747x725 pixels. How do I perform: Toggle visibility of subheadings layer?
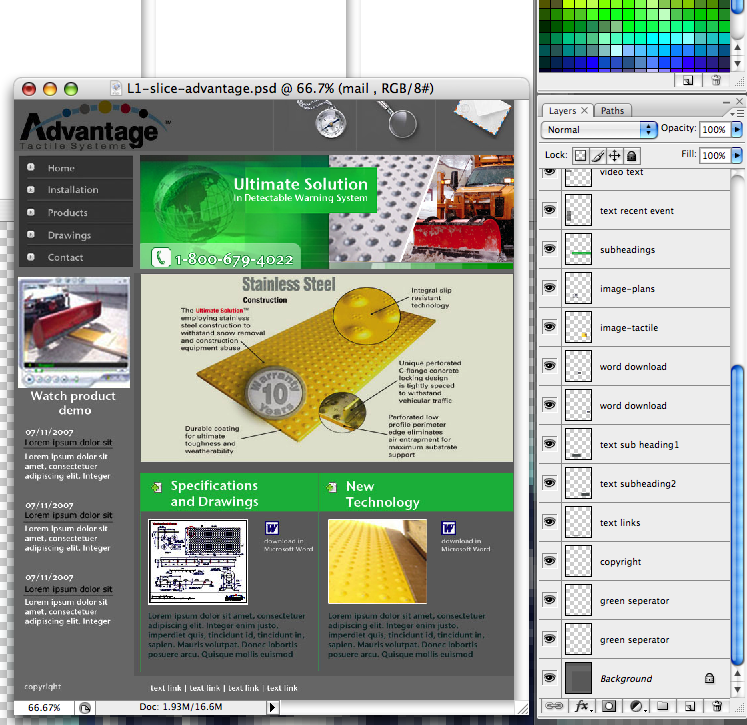(549, 250)
